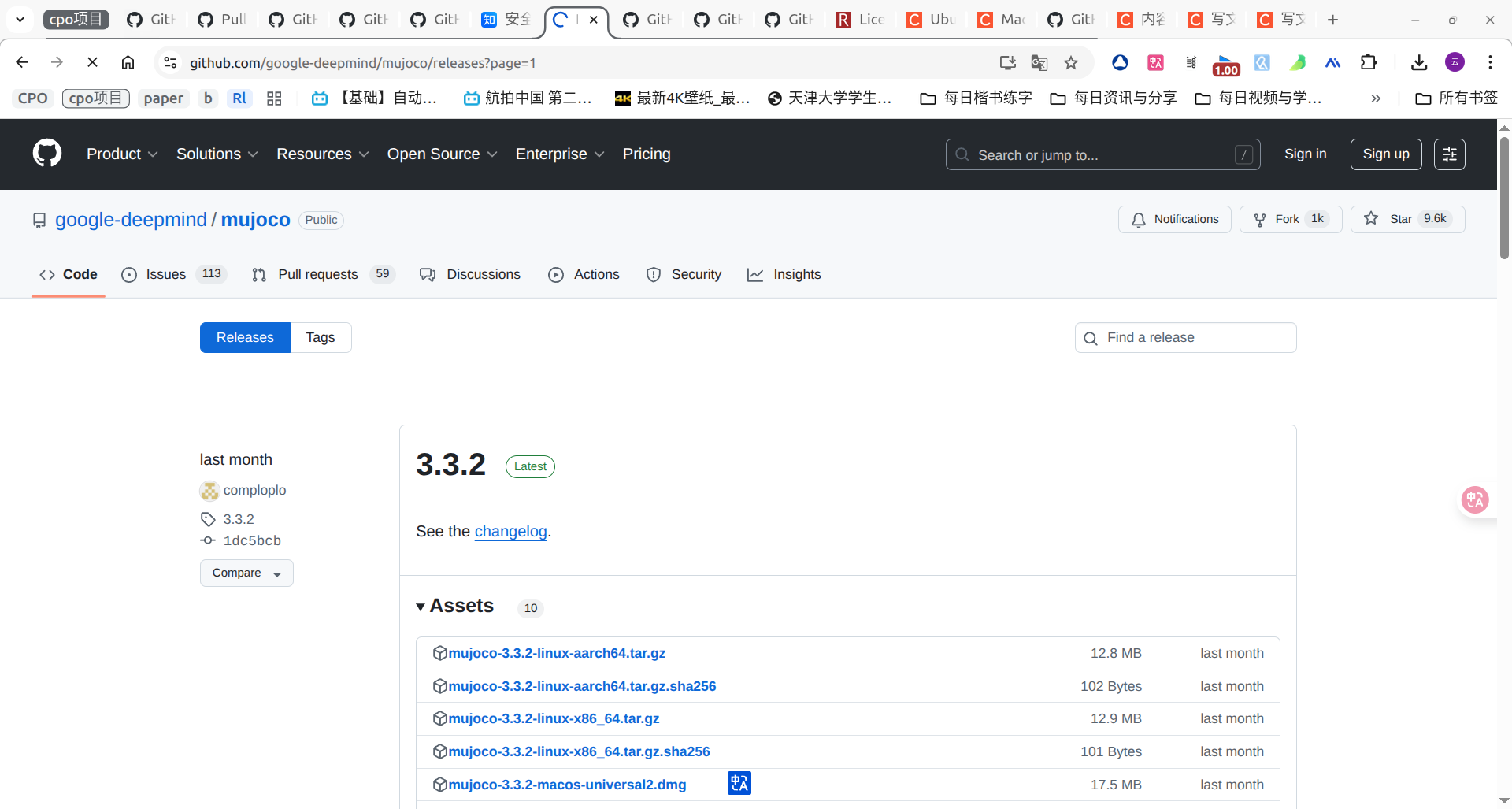Go back with the browser back arrow
Screen dimensions: 1512x809
(22, 62)
